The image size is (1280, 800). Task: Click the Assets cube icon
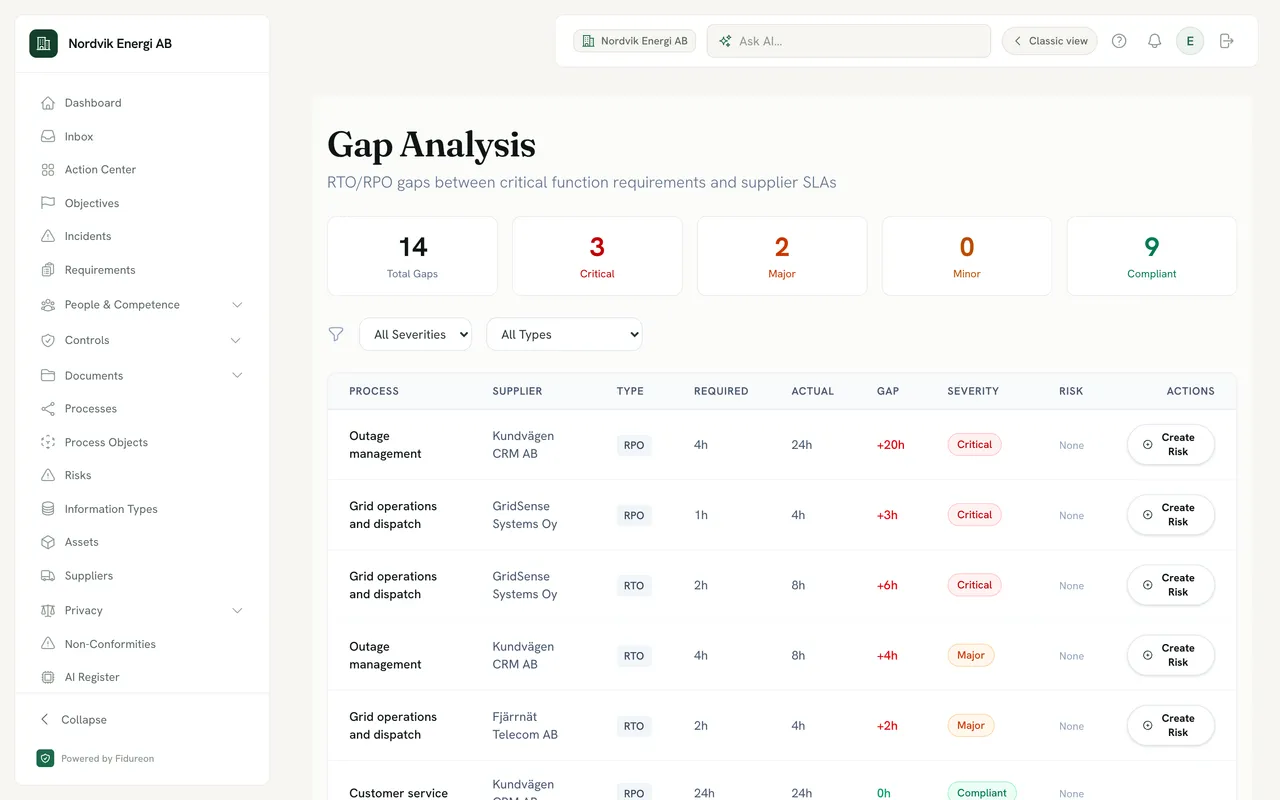click(48, 542)
